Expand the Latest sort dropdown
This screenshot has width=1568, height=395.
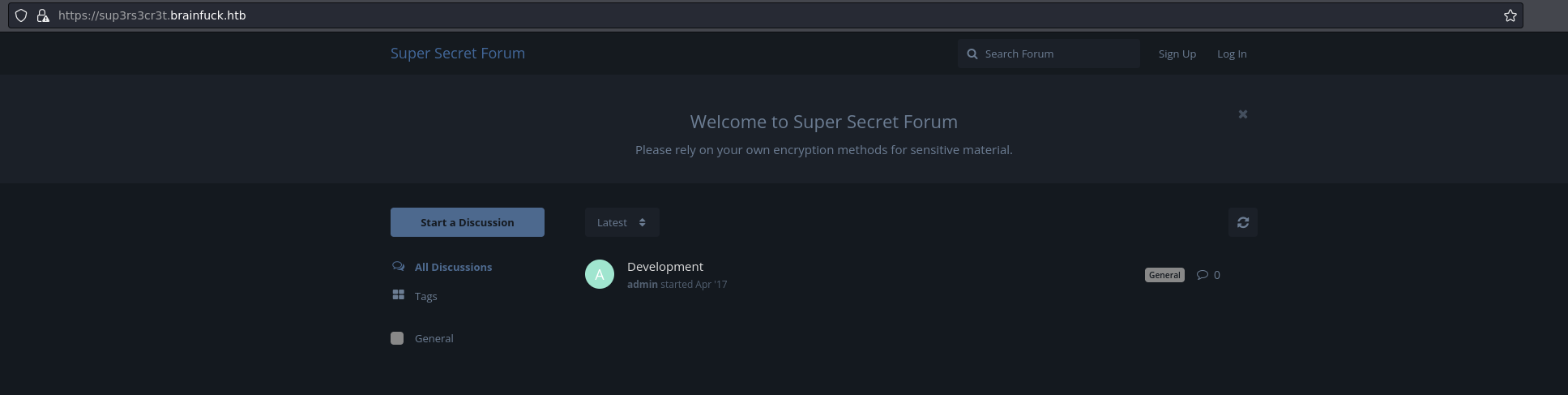[x=622, y=222]
